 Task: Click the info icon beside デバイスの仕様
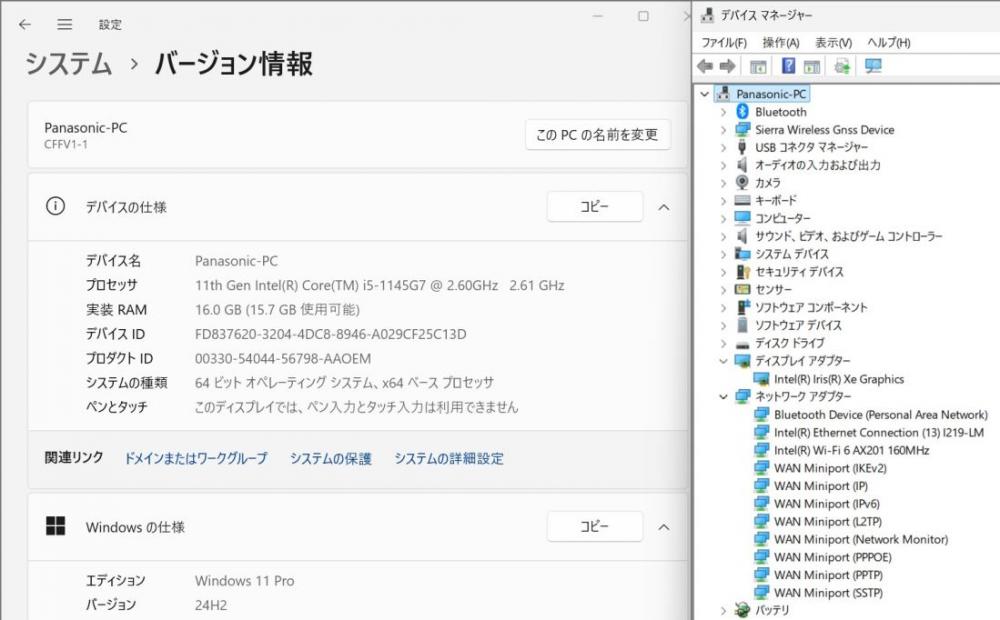pyautogui.click(x=55, y=206)
